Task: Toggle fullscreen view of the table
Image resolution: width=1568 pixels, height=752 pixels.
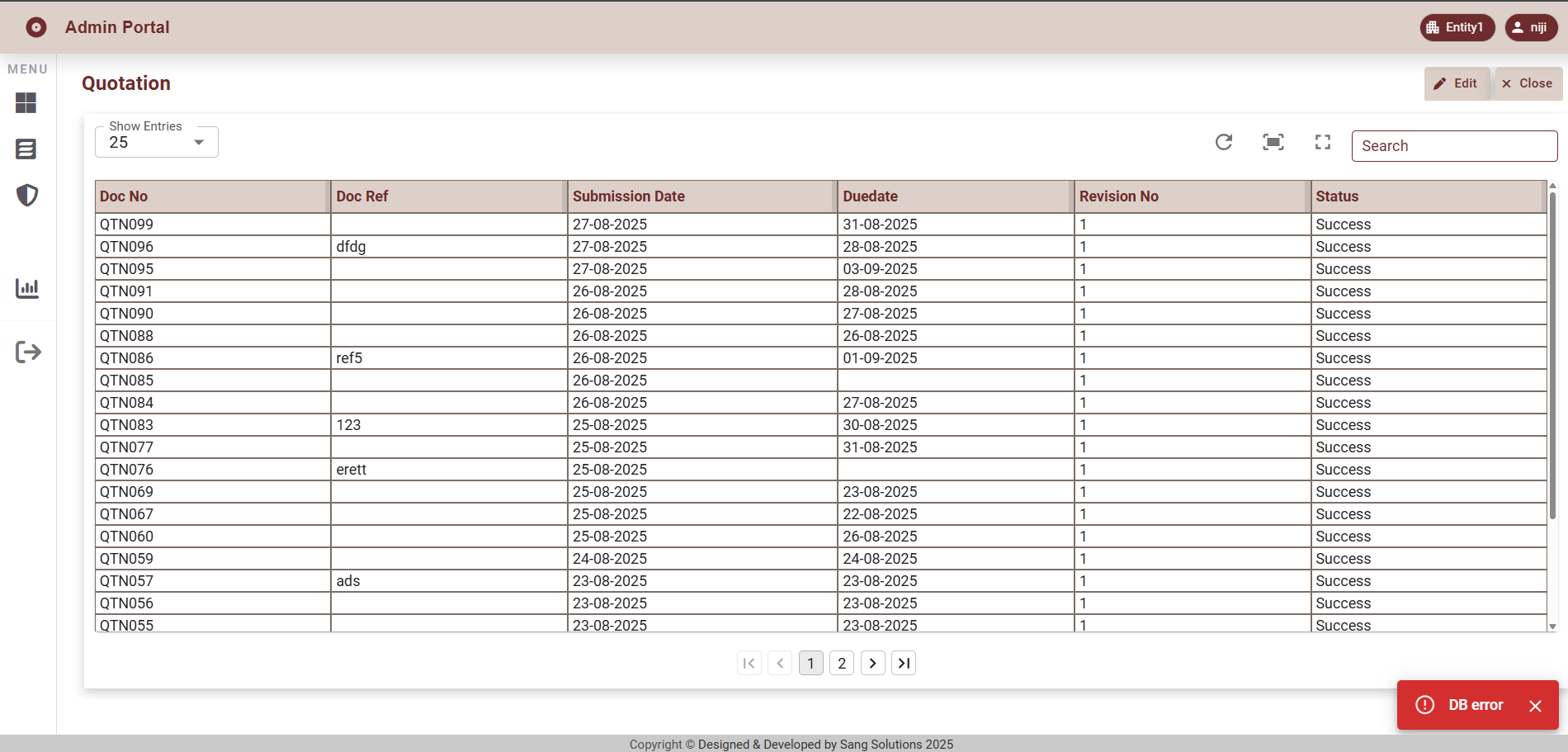Action: pos(1323,143)
